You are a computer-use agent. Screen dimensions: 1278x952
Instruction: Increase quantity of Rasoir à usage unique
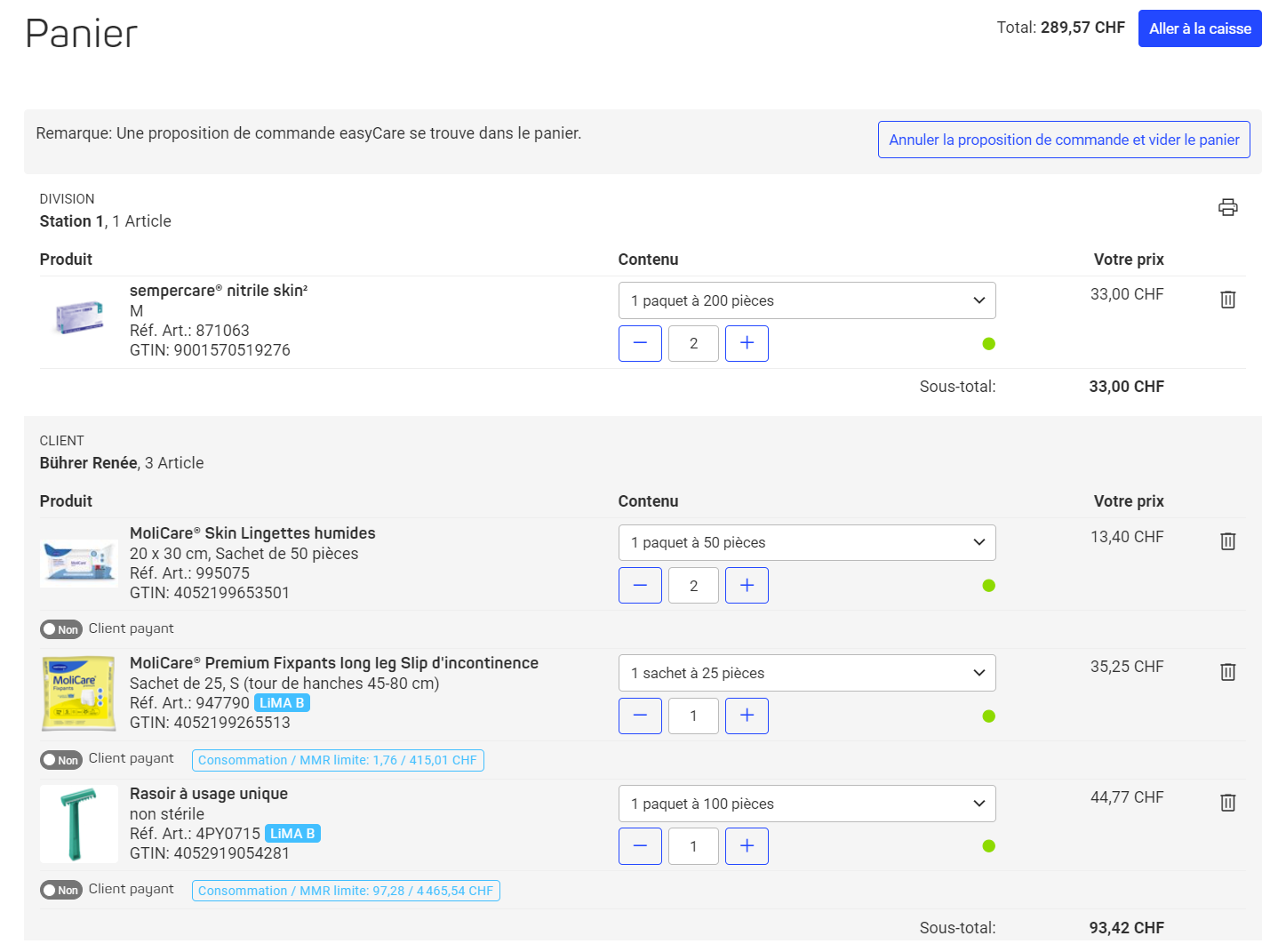pos(747,846)
